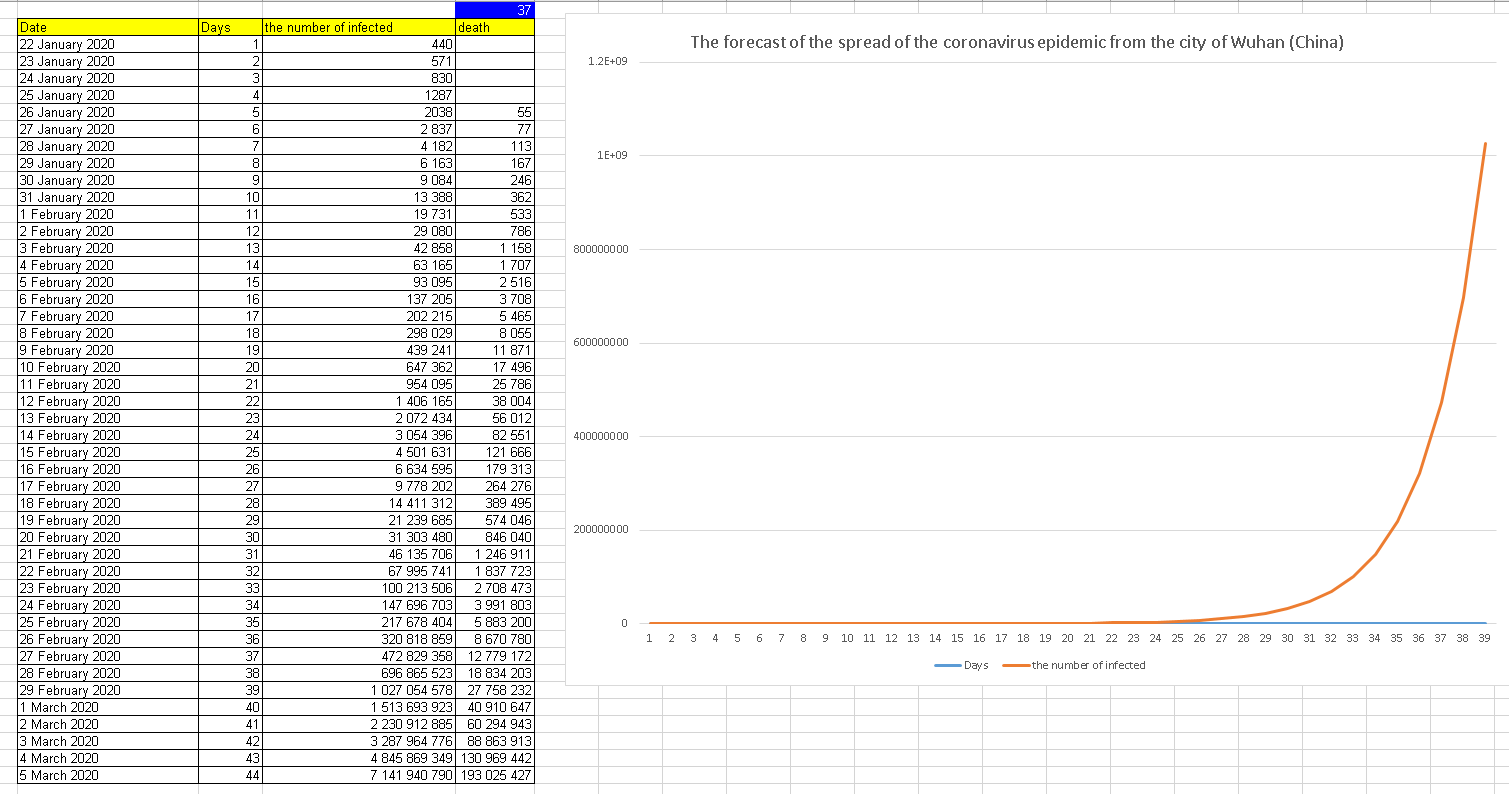
Task: Select the '7 February 2020' cell
Action: [x=108, y=317]
